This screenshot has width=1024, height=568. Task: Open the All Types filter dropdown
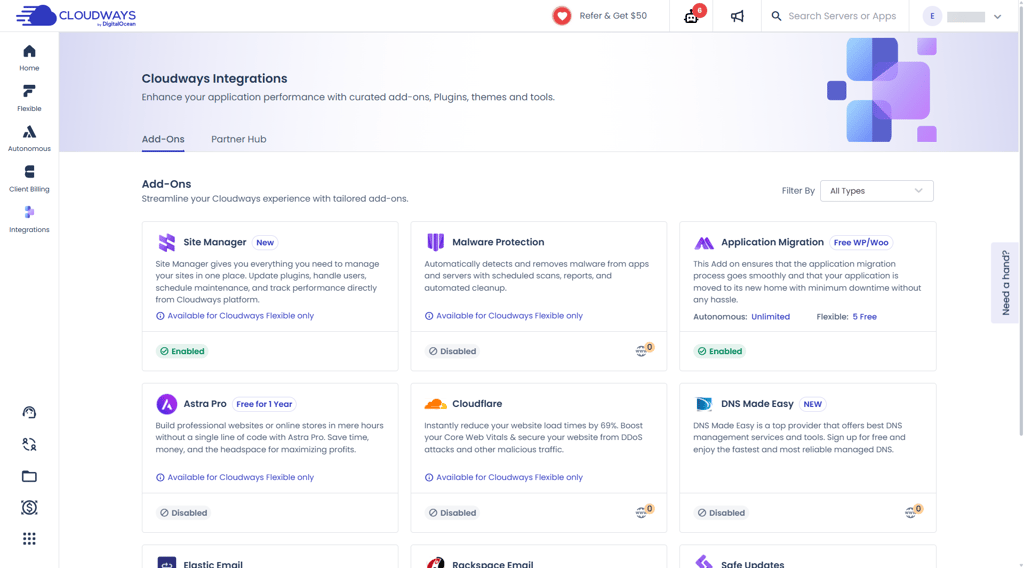876,191
